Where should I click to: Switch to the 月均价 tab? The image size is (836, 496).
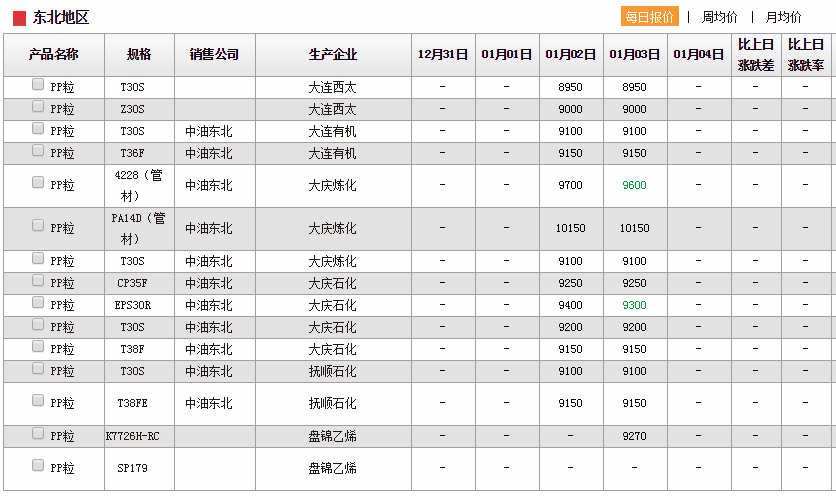click(783, 17)
